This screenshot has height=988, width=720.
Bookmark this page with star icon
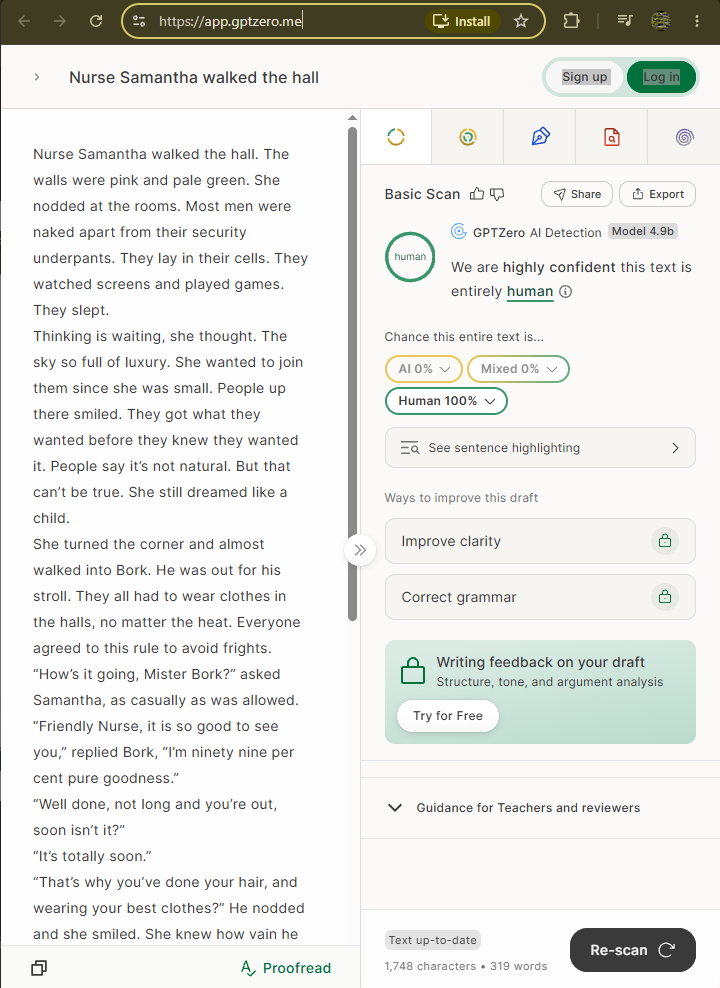tap(521, 21)
